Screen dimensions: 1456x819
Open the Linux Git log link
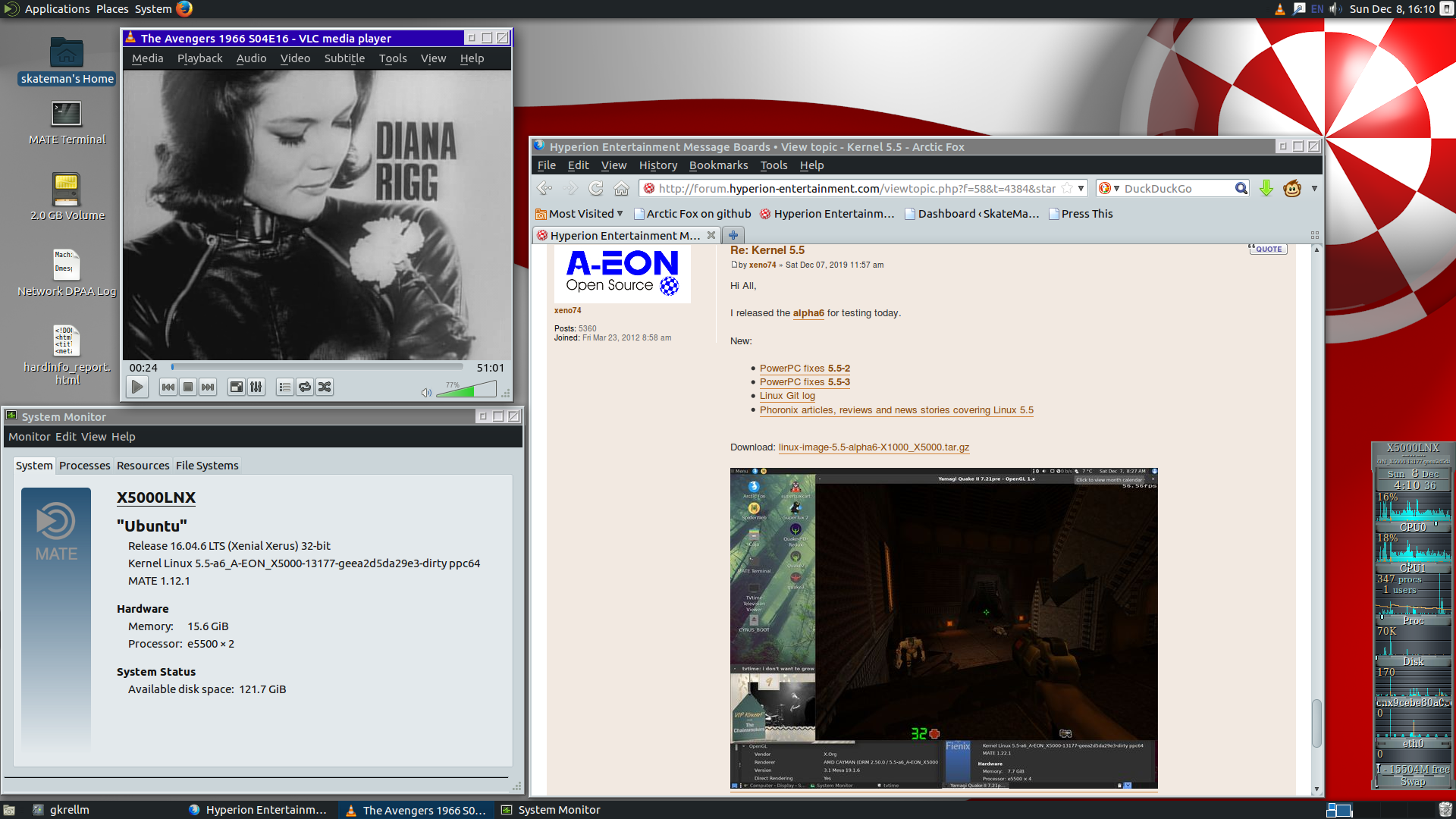click(x=787, y=396)
